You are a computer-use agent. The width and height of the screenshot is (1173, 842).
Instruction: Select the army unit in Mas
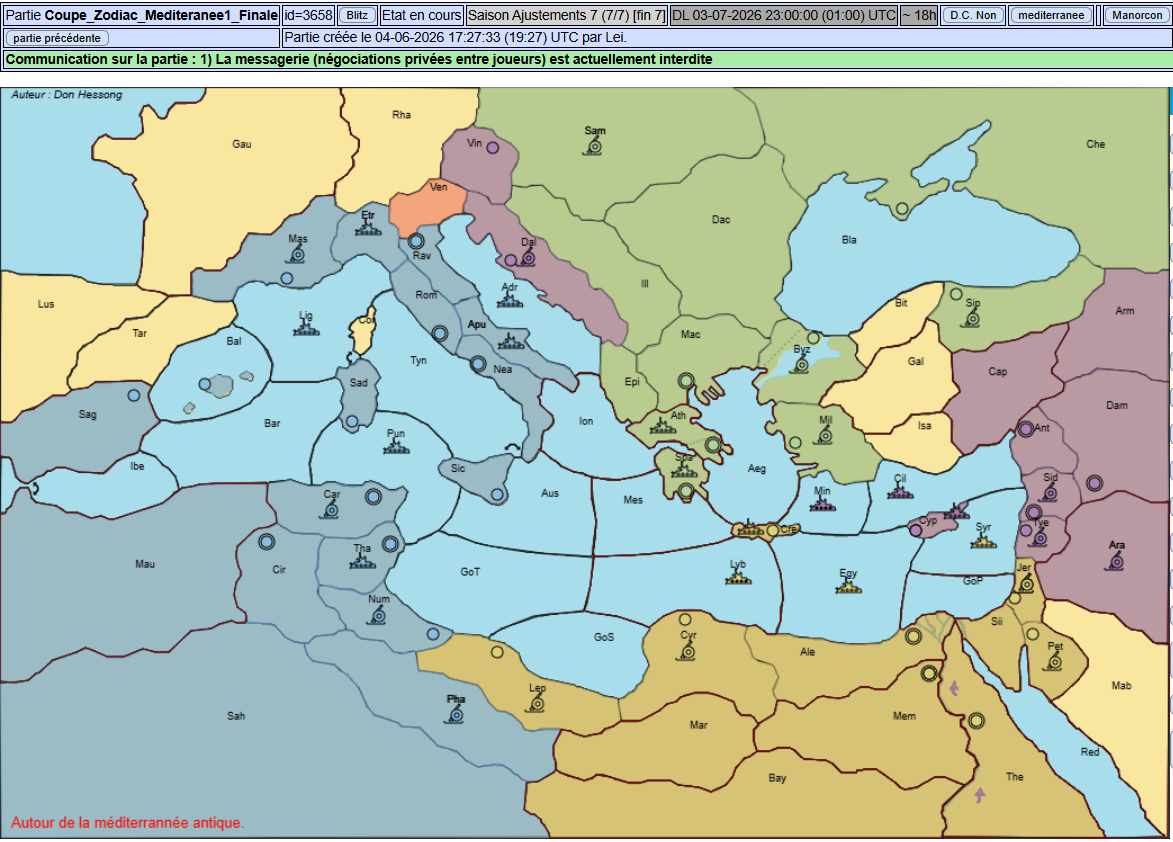tap(297, 256)
